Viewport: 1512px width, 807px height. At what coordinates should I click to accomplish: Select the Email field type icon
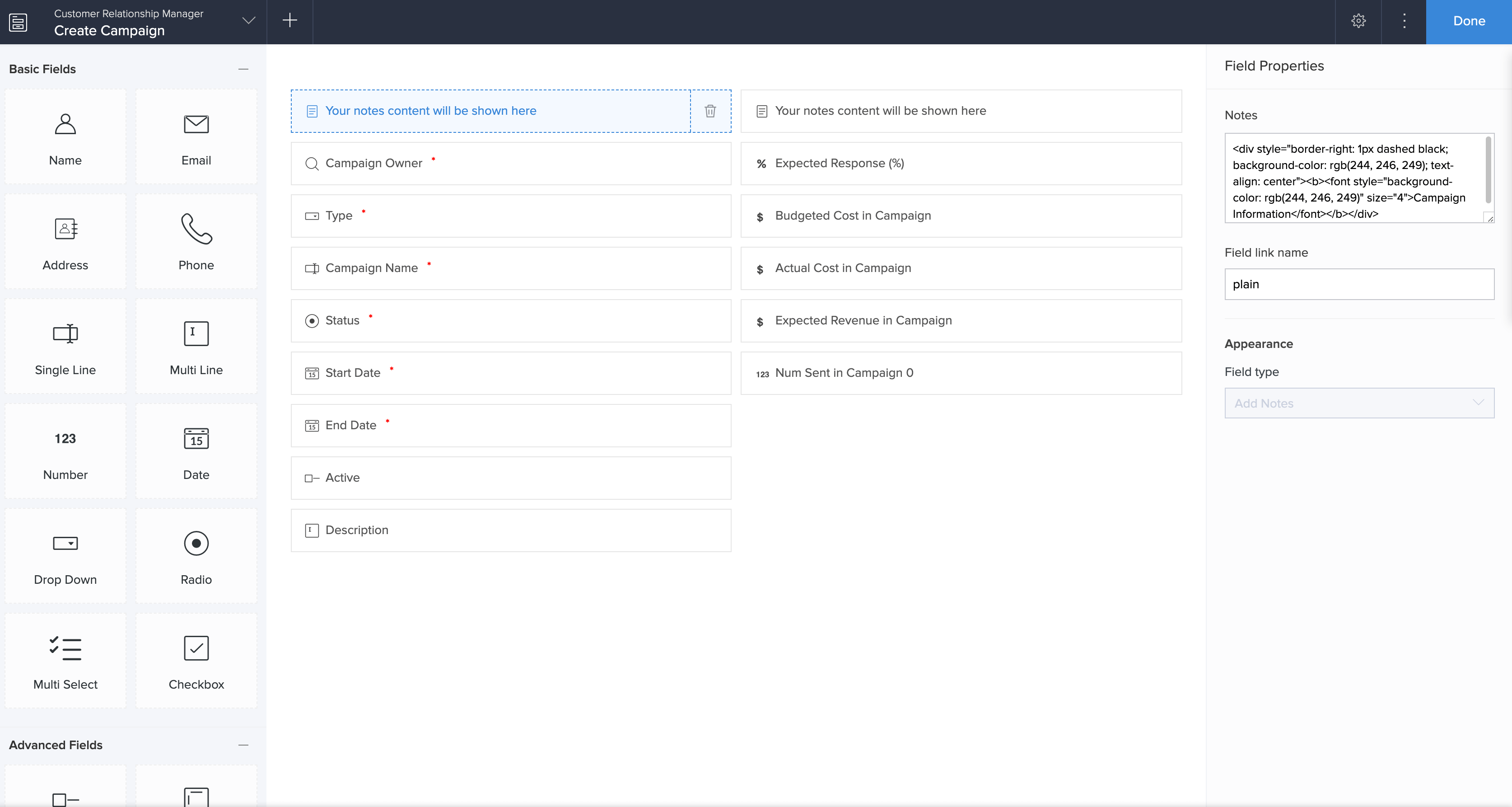(196, 137)
